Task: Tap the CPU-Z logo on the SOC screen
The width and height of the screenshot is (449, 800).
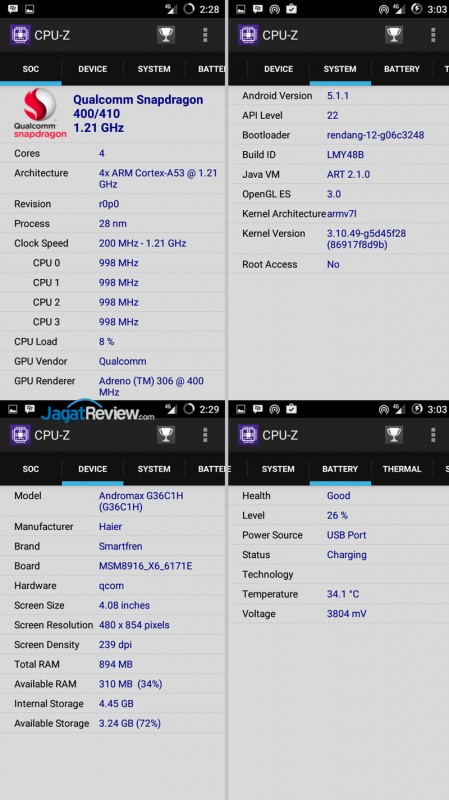Action: 20,35
